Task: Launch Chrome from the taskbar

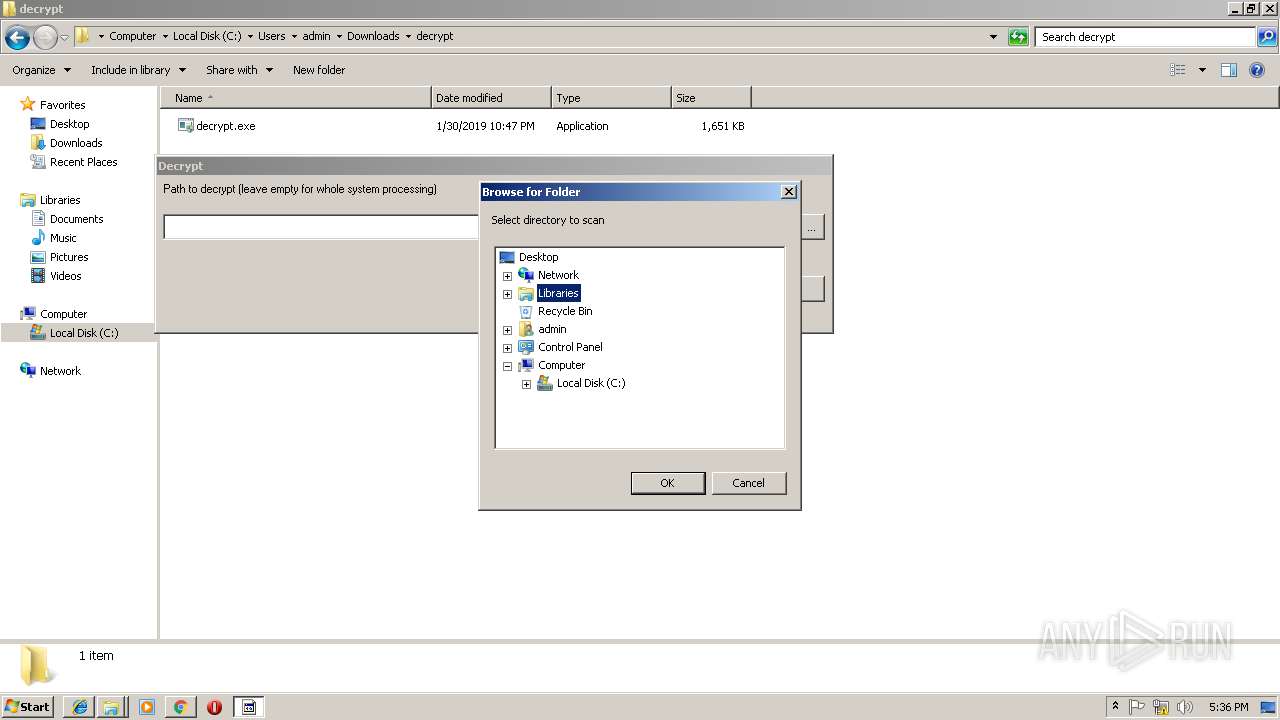Action: (180, 707)
